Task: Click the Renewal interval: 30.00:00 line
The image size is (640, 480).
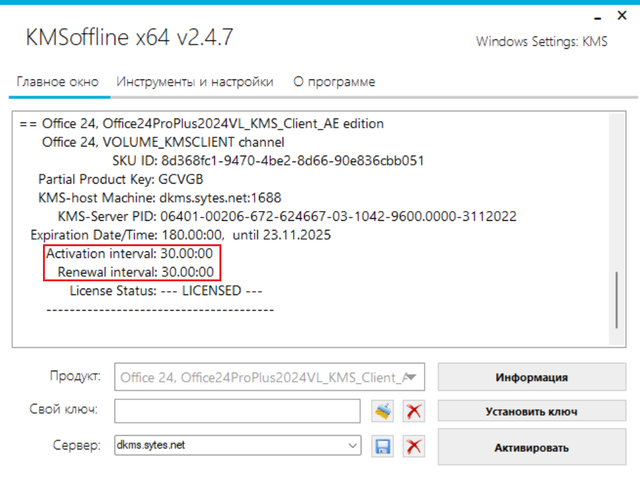Action: point(136,272)
